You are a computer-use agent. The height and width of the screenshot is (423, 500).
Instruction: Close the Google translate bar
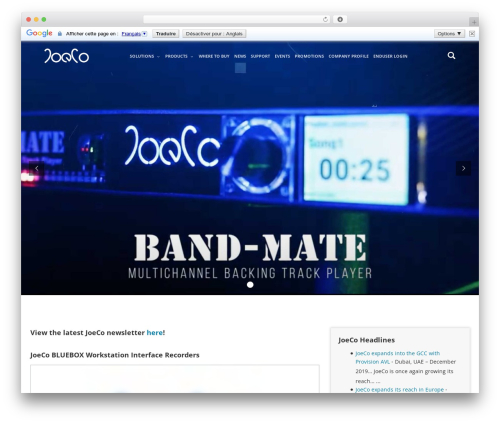[472, 34]
